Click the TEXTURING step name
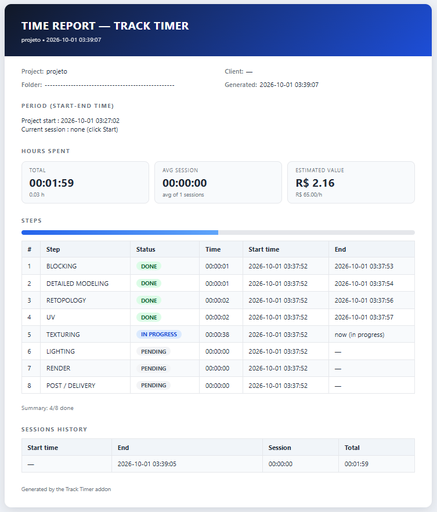Viewport: 437px width, 512px height. tap(63, 334)
